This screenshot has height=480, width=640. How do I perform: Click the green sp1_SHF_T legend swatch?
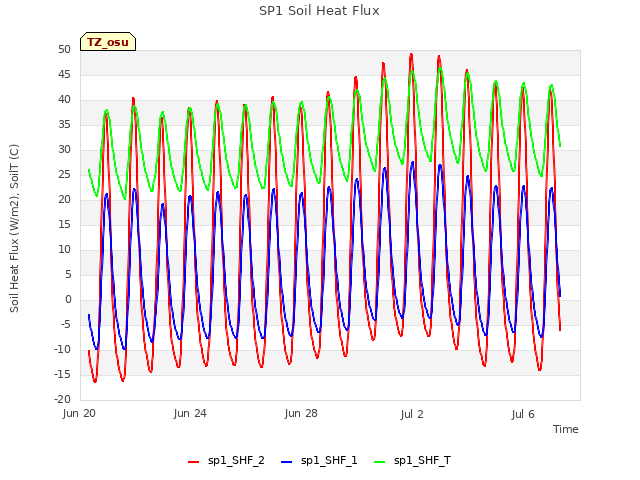coord(380,462)
